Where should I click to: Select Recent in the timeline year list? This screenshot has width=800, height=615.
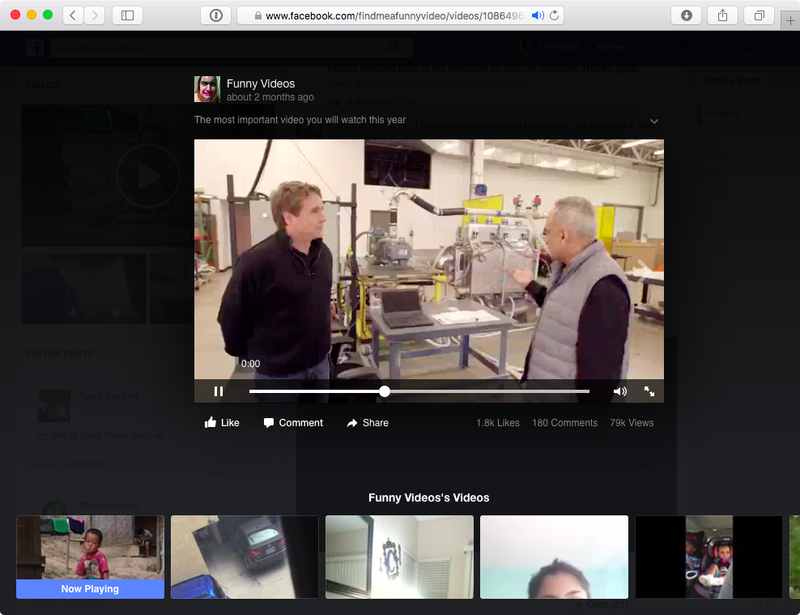(x=722, y=114)
